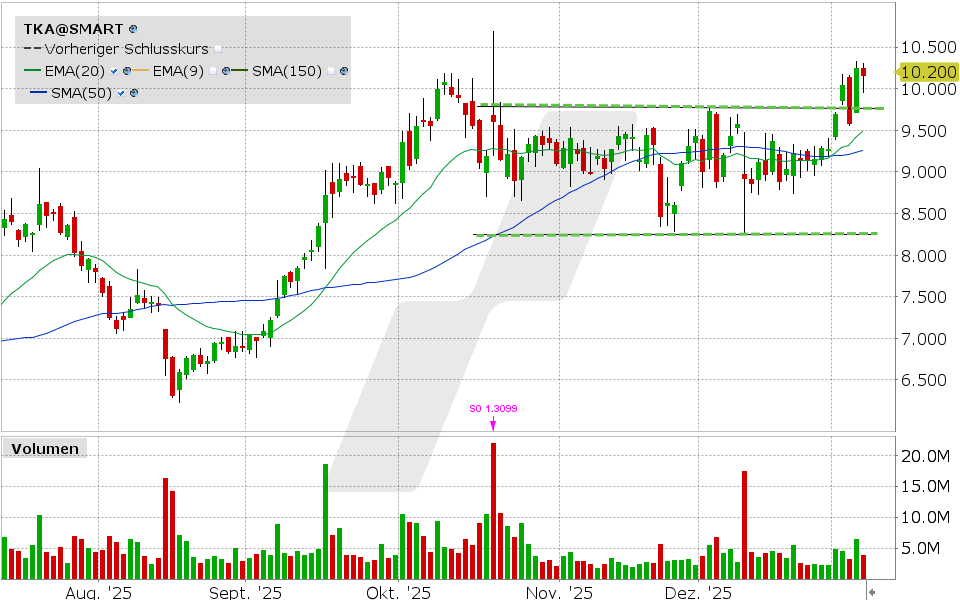960x600 pixels.
Task: Disable the SMA(50) indicator checkbox
Action: tap(120, 93)
